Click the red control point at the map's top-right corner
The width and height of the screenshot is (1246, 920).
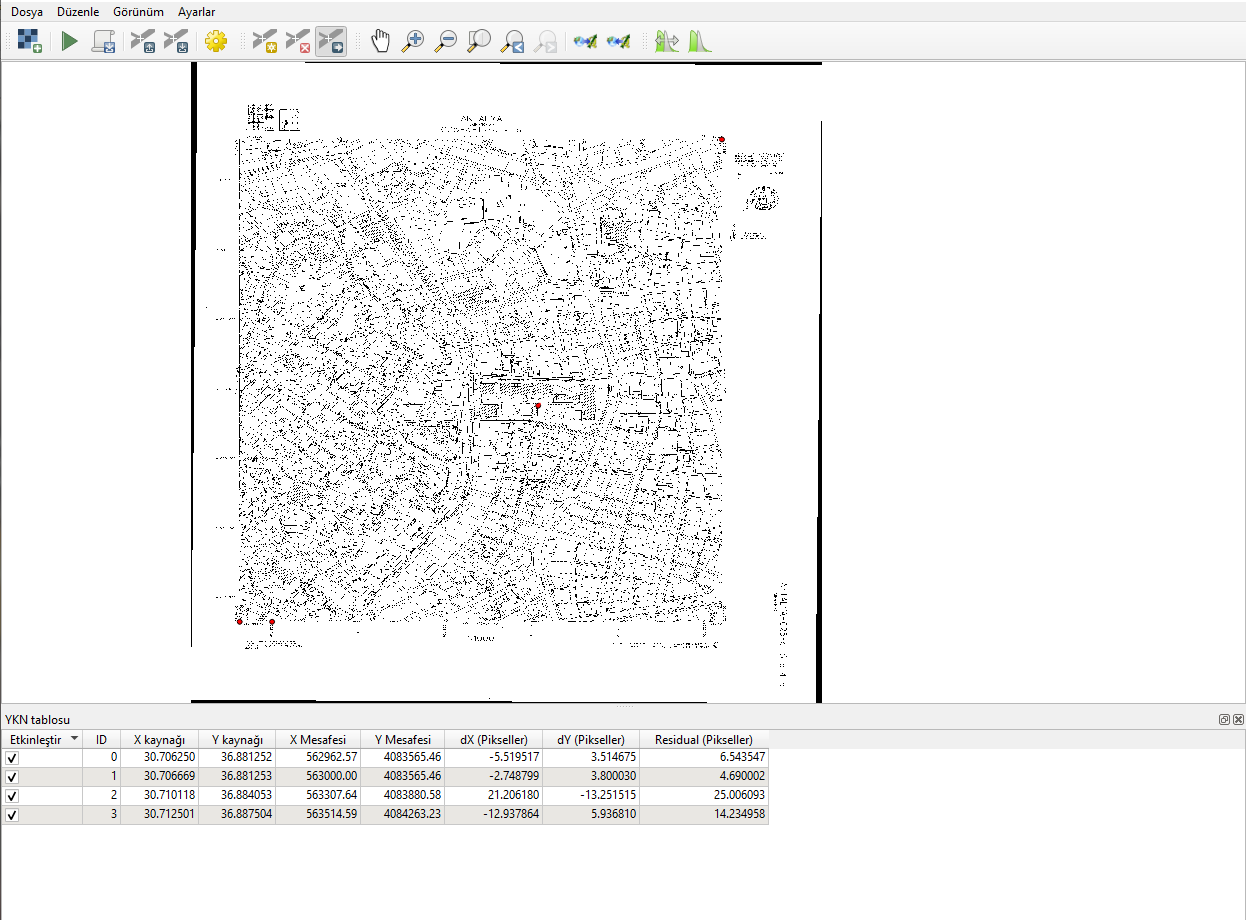point(722,140)
